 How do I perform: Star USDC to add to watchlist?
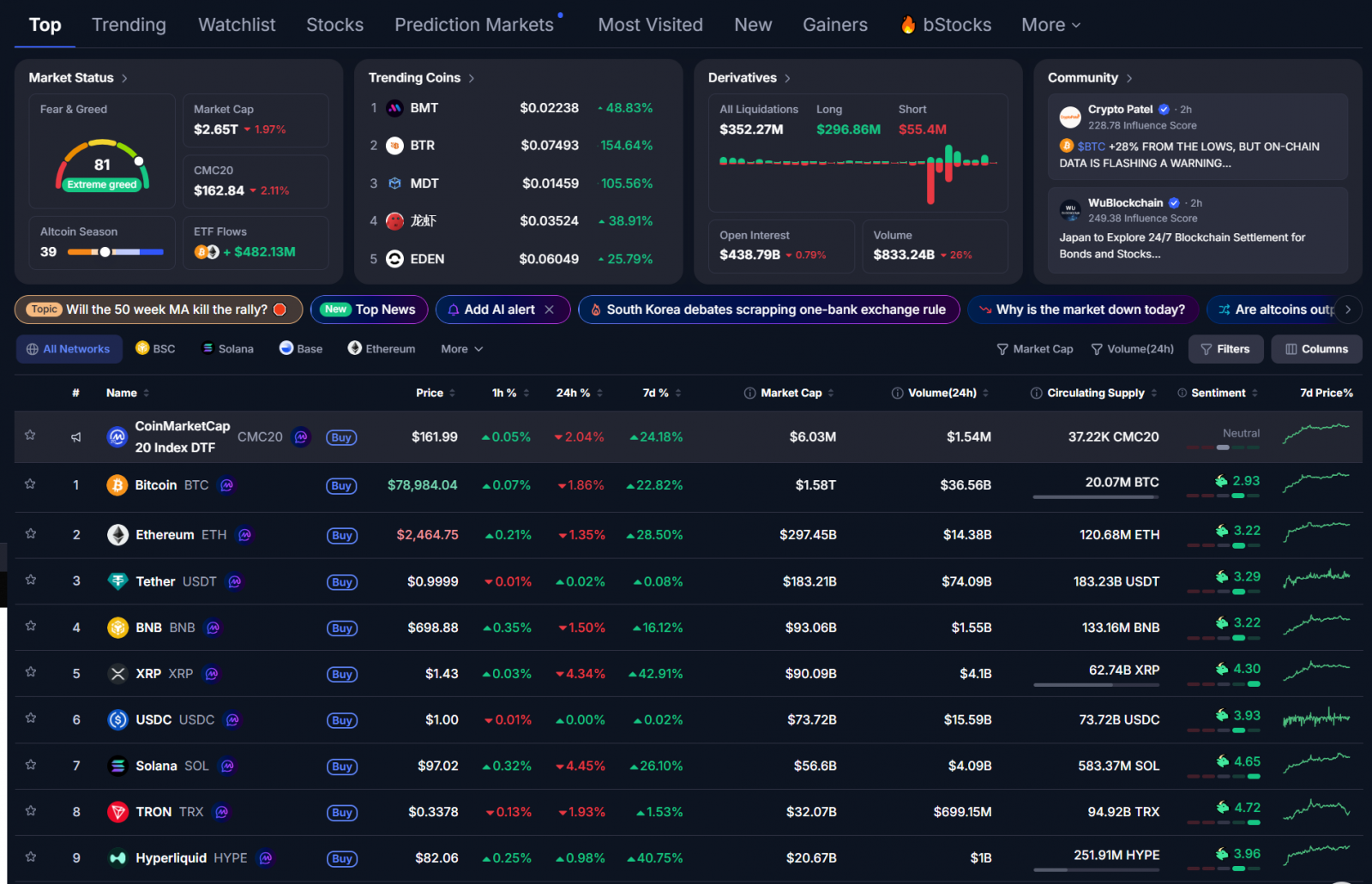click(31, 719)
